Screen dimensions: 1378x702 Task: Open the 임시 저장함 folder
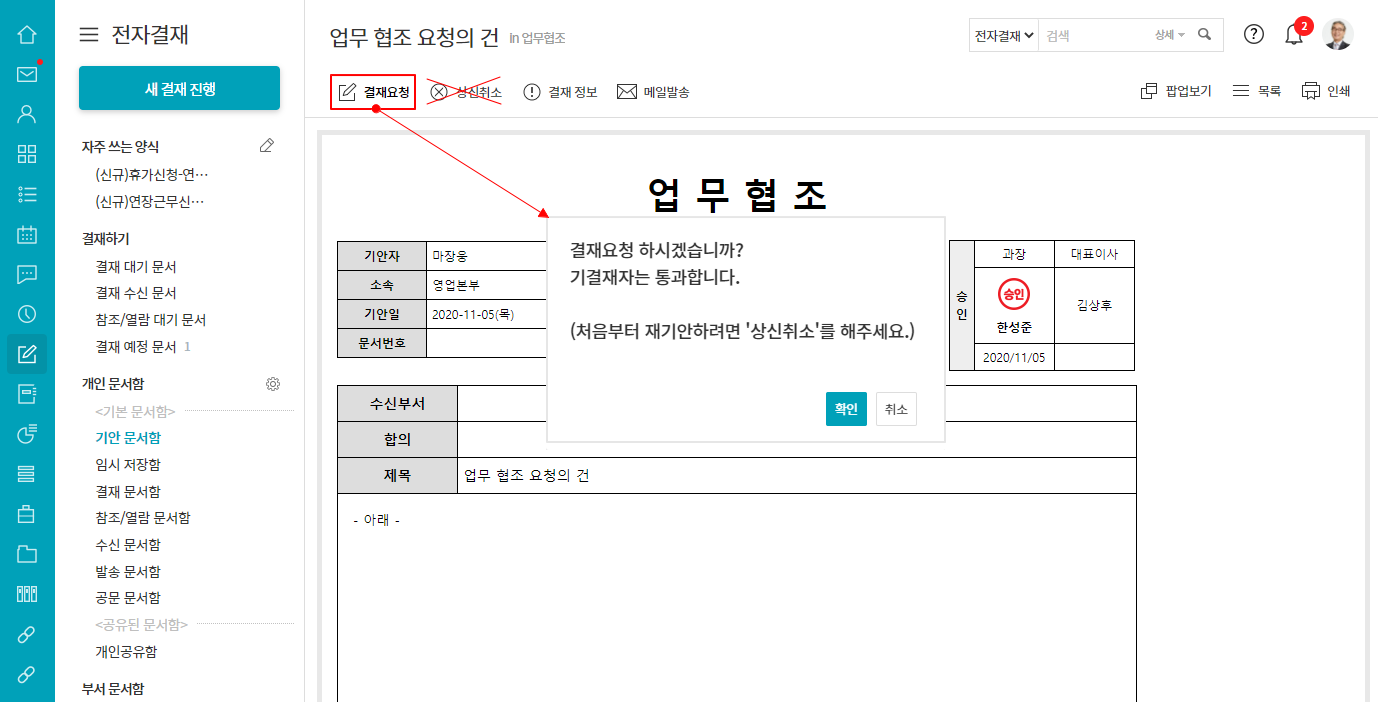click(128, 464)
